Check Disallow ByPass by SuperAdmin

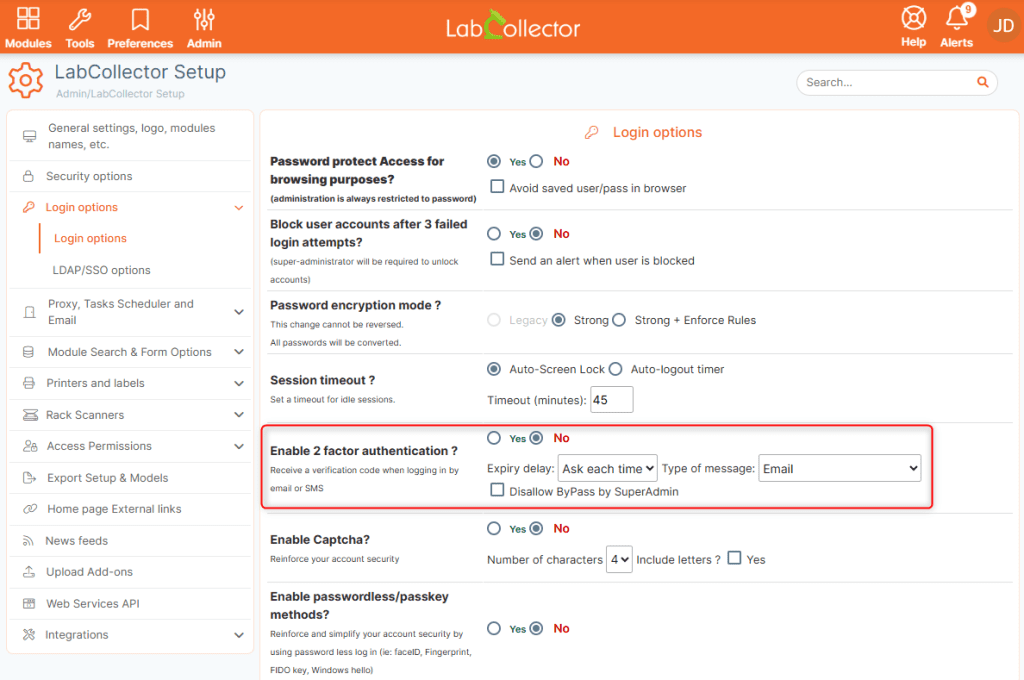tap(497, 490)
